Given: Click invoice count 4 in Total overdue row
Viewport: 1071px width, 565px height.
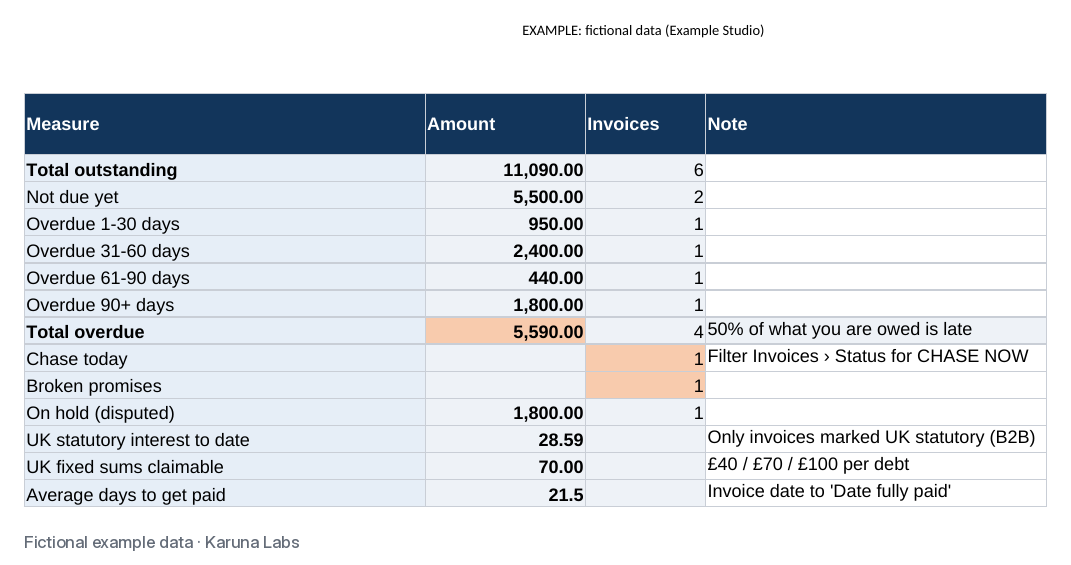Looking at the screenshot, I should point(645,331).
